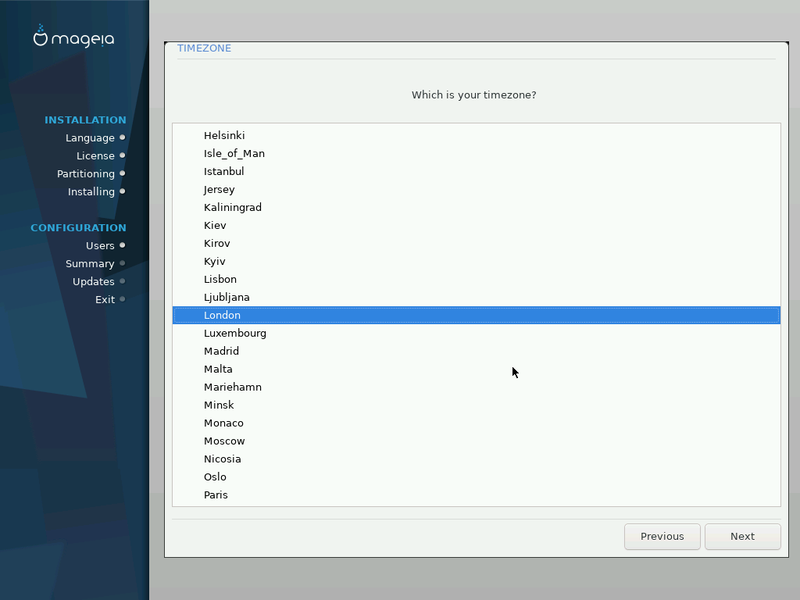Choose Minsk from the list
This screenshot has width=800, height=600.
tap(477, 405)
